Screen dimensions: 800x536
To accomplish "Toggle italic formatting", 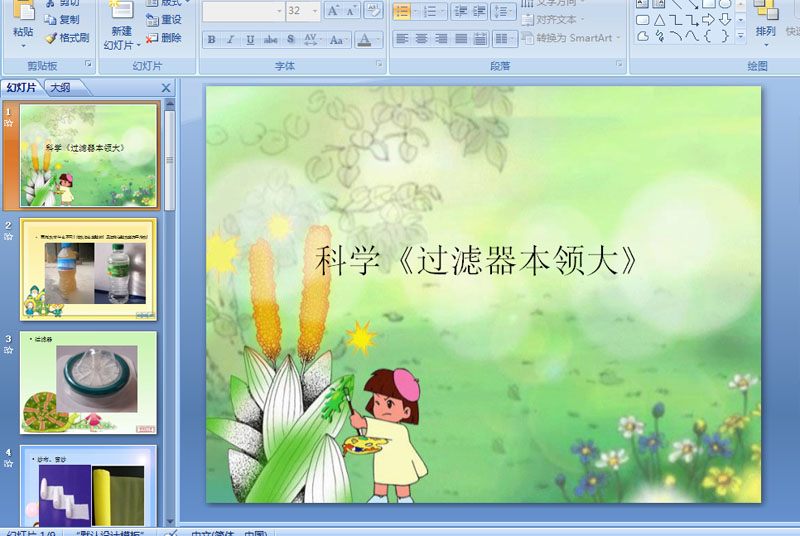I will [231, 40].
